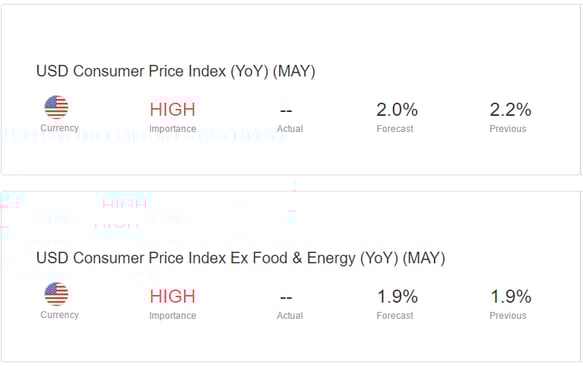Screen dimensions: 583x366
Task: Click the HIGH importance badge in the second card
Action: coord(173,296)
